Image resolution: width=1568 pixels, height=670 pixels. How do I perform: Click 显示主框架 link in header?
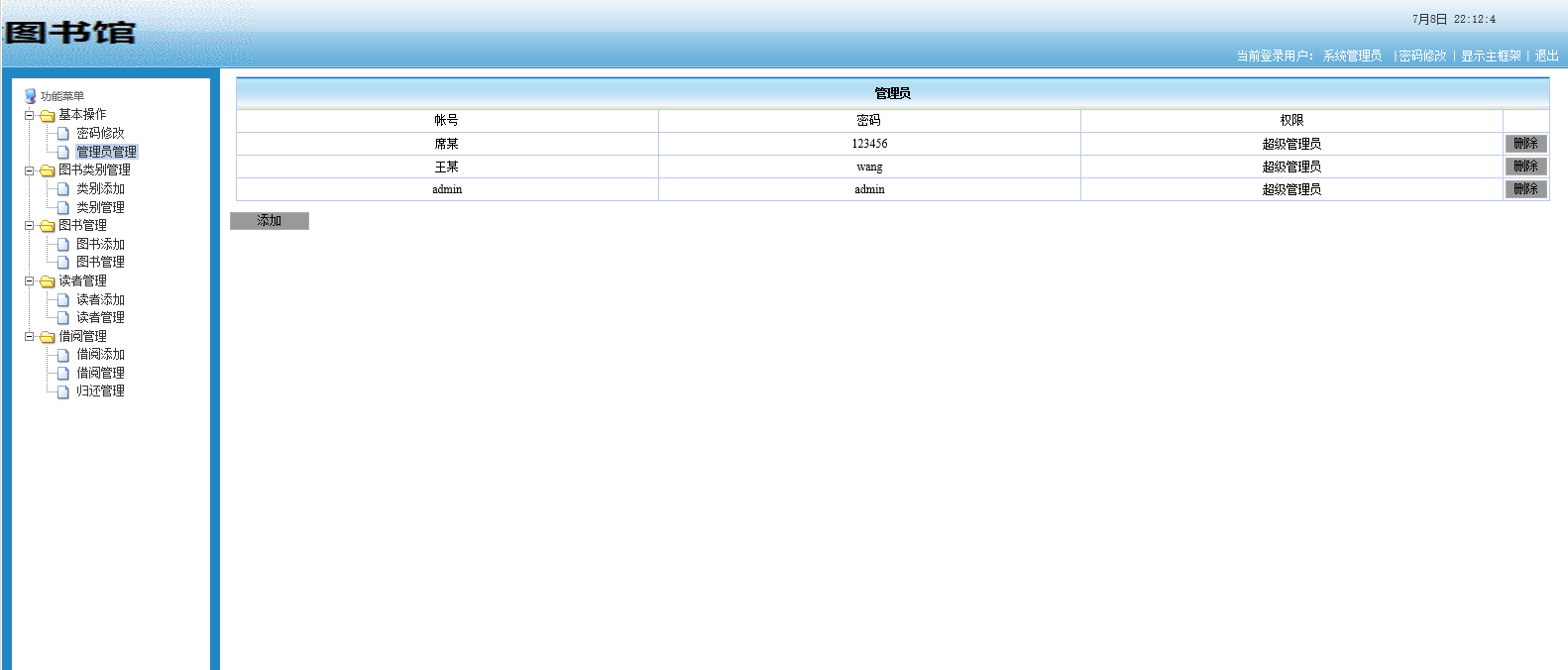click(1491, 56)
